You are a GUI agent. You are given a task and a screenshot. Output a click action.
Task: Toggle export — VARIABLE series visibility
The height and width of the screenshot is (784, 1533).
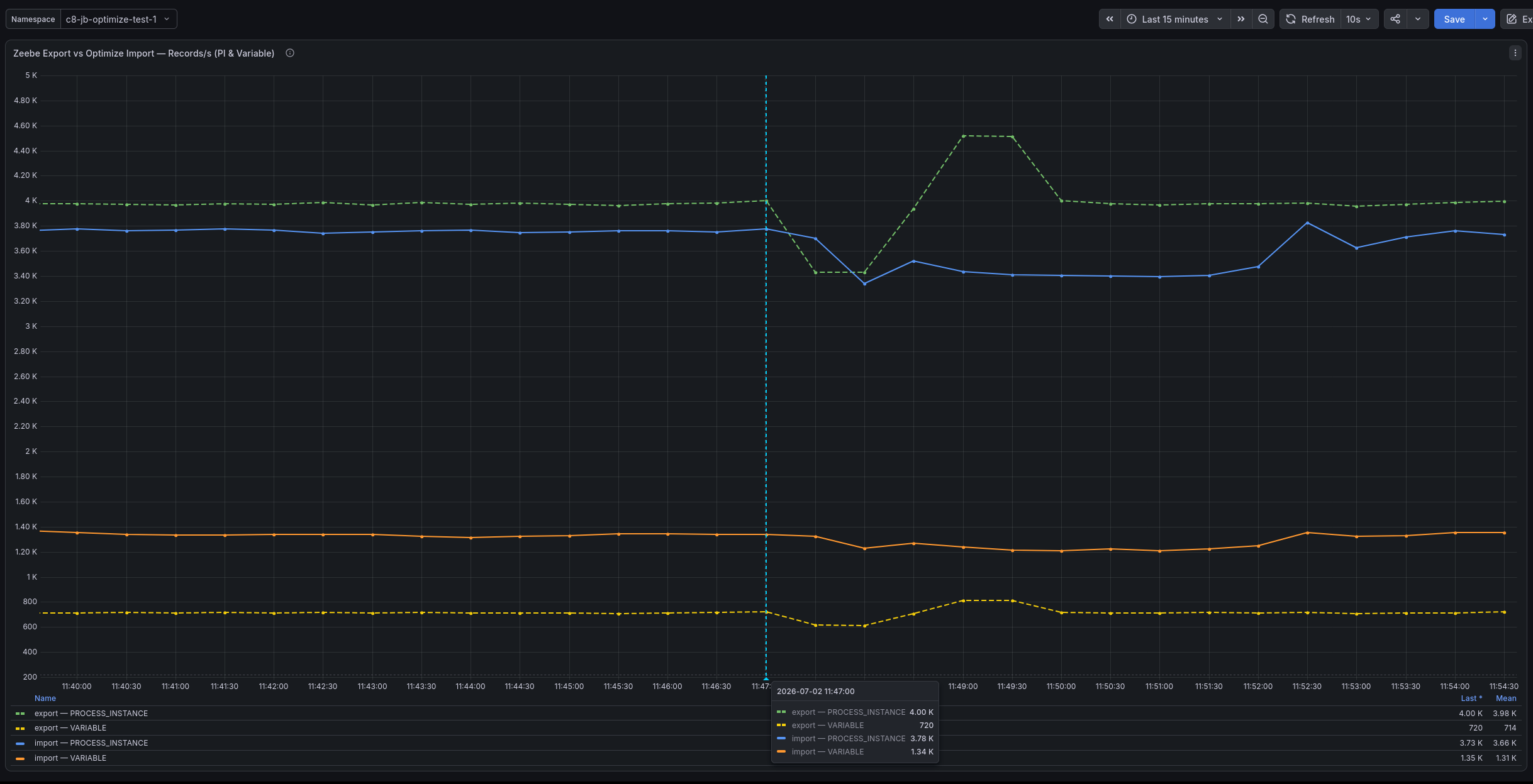70,728
